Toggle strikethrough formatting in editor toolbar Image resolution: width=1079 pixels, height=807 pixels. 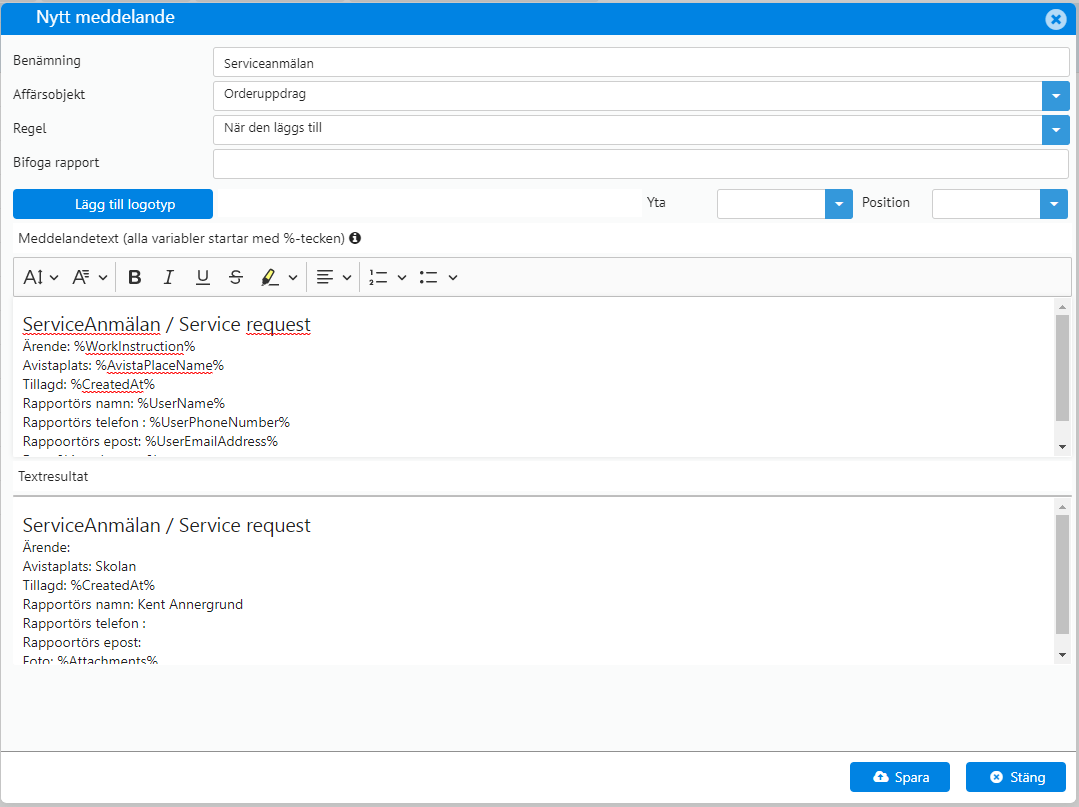pos(236,277)
